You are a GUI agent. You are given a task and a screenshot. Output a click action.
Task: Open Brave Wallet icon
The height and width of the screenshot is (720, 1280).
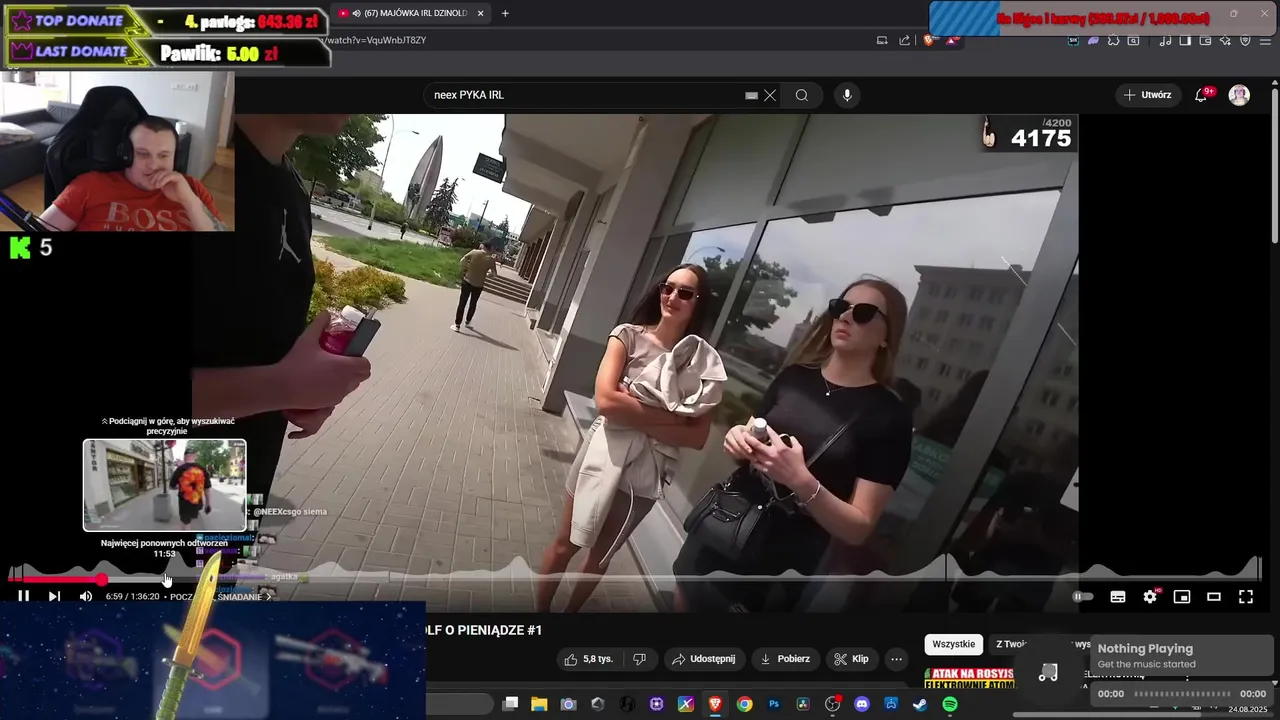pyautogui.click(x=1205, y=40)
